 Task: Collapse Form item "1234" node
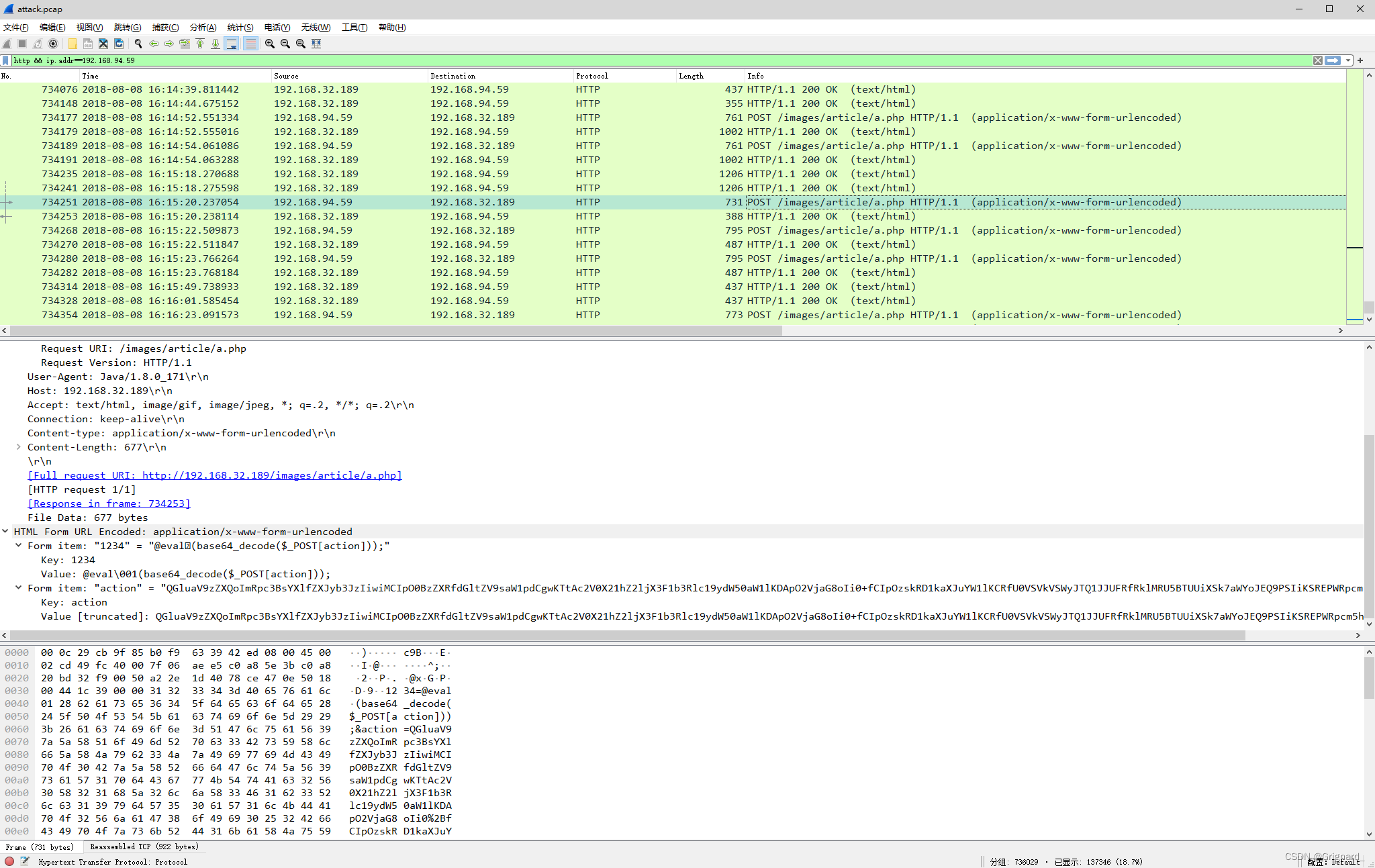pos(19,546)
